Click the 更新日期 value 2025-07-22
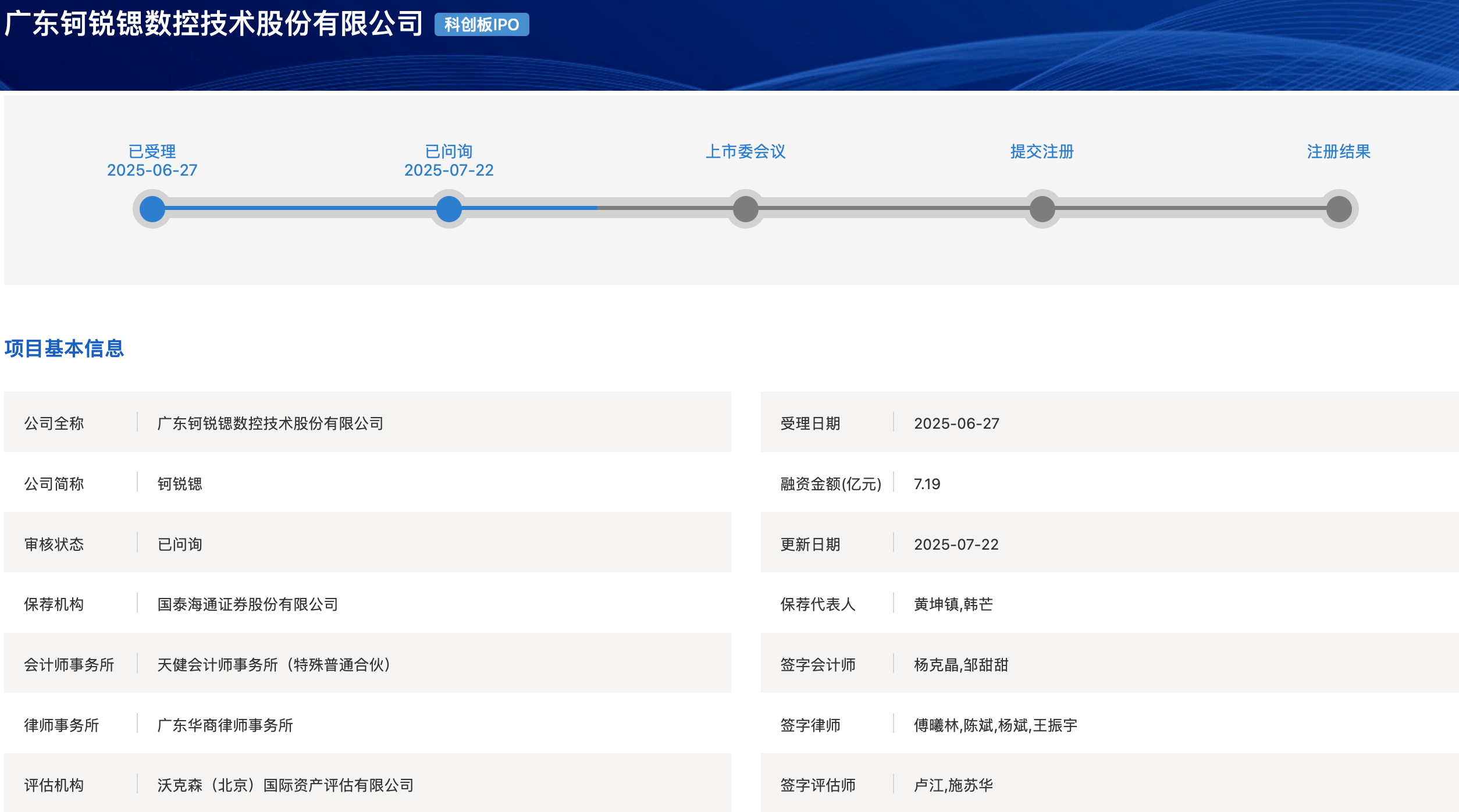Image resolution: width=1459 pixels, height=812 pixels. (x=956, y=544)
